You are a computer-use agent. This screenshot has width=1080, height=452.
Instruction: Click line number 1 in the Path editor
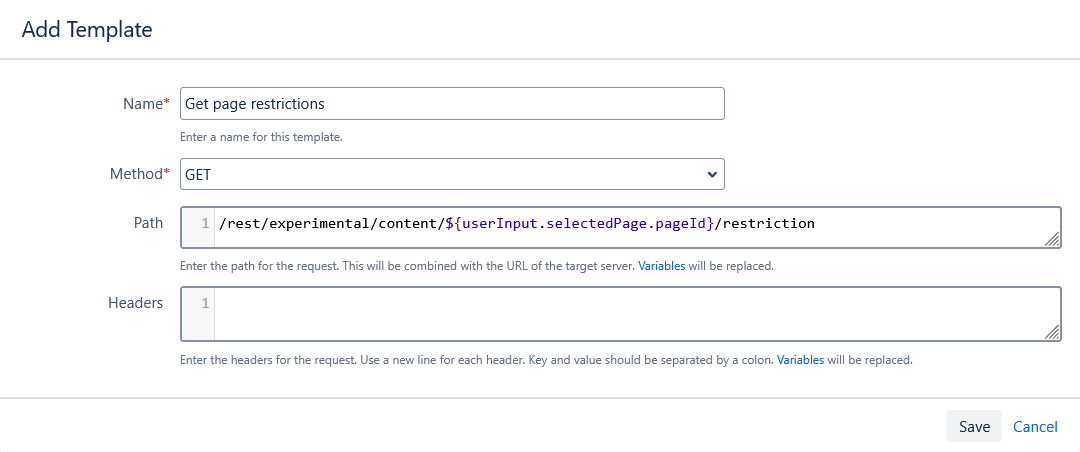(205, 224)
